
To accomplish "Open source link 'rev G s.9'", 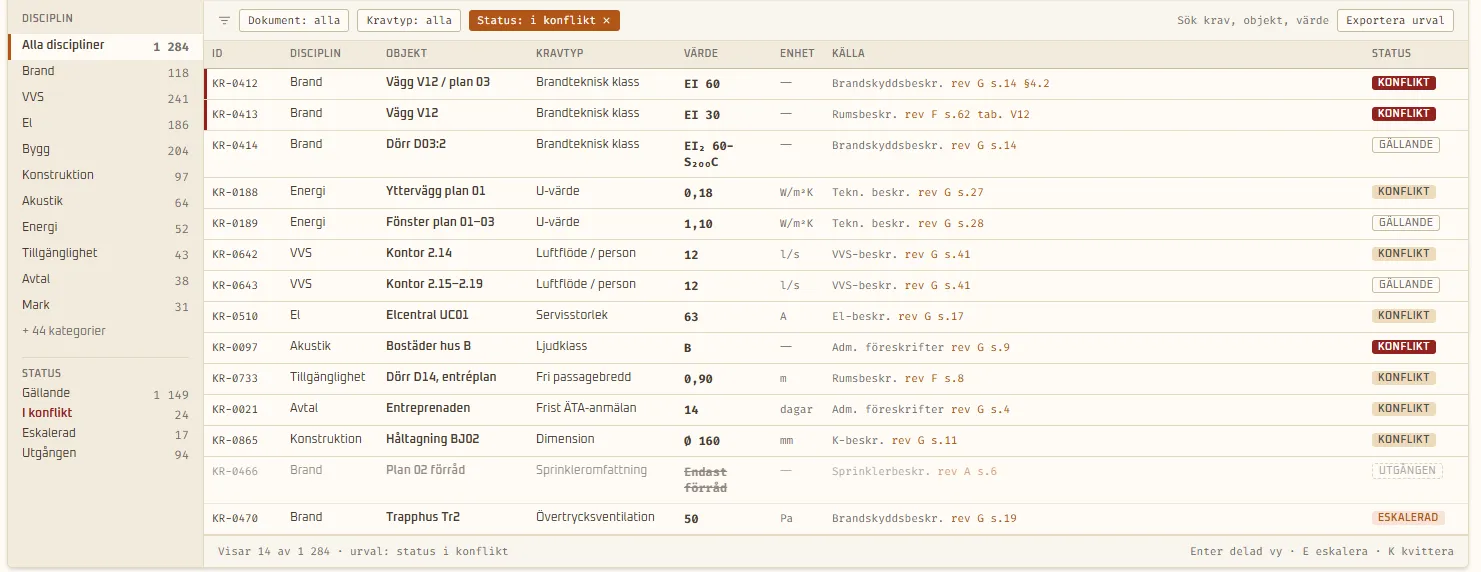I will tap(980, 348).
